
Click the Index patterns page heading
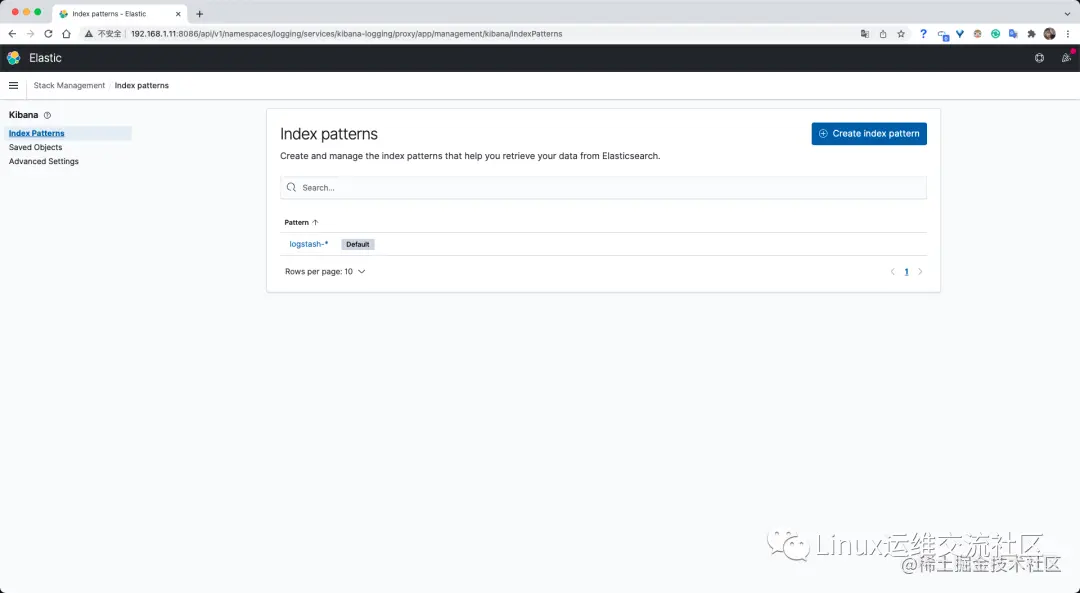click(329, 134)
